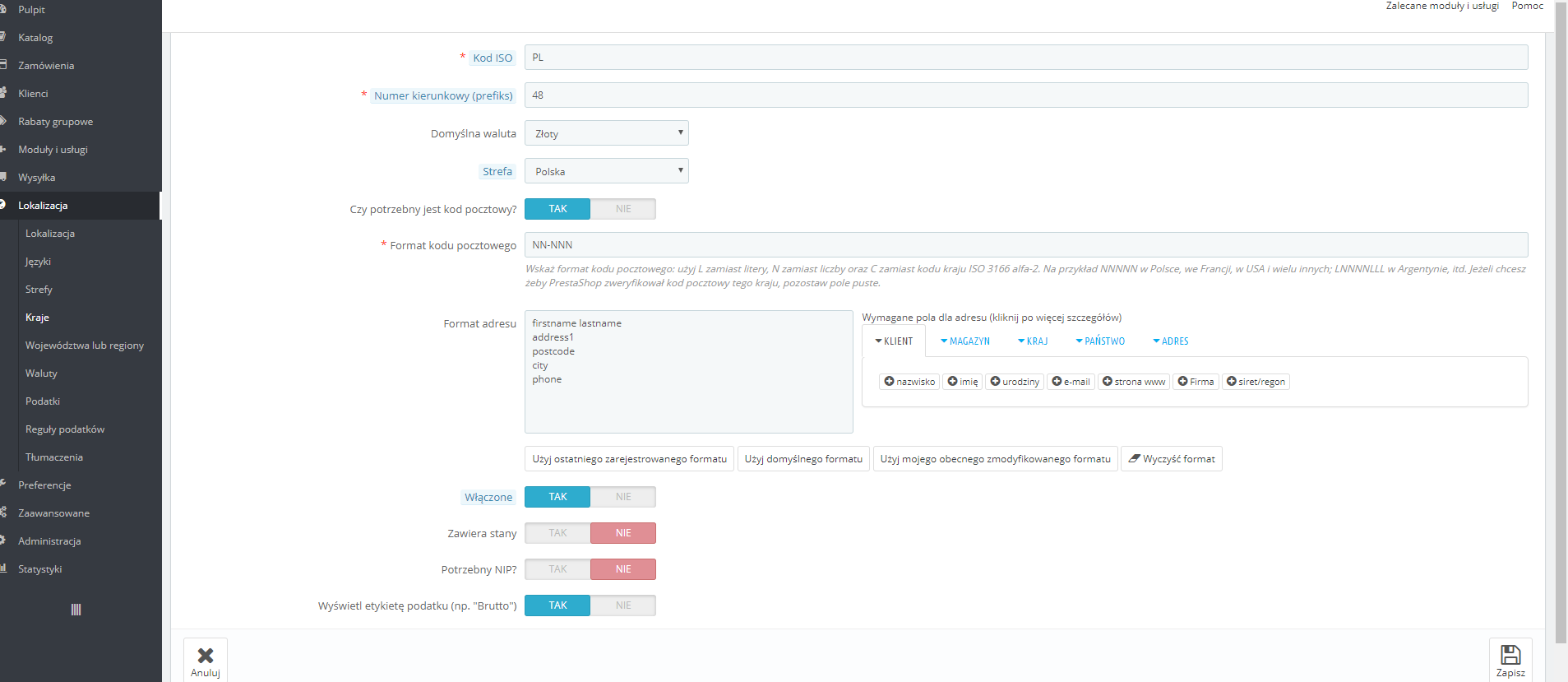
Task: Set Zawiera stany to TAK
Action: pyautogui.click(x=557, y=533)
